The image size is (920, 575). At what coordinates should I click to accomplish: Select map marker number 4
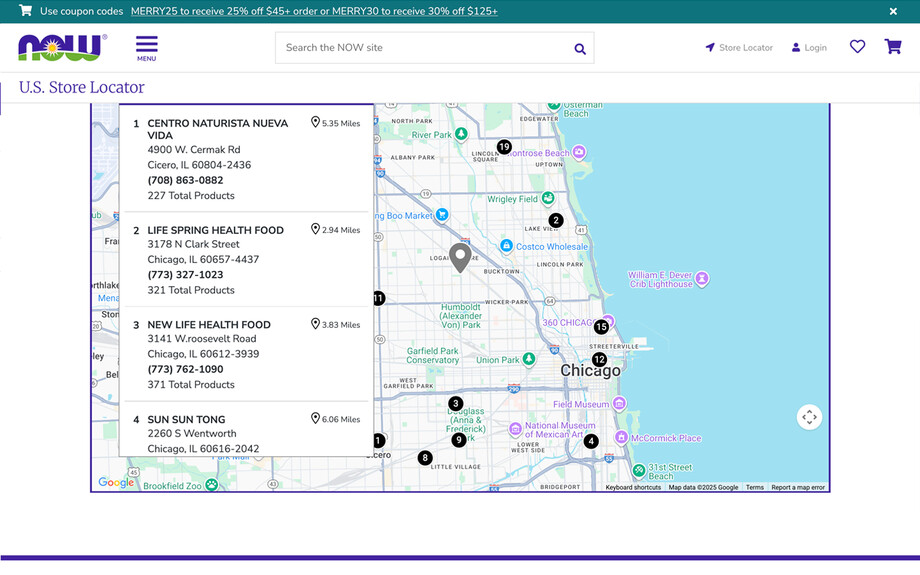click(591, 441)
